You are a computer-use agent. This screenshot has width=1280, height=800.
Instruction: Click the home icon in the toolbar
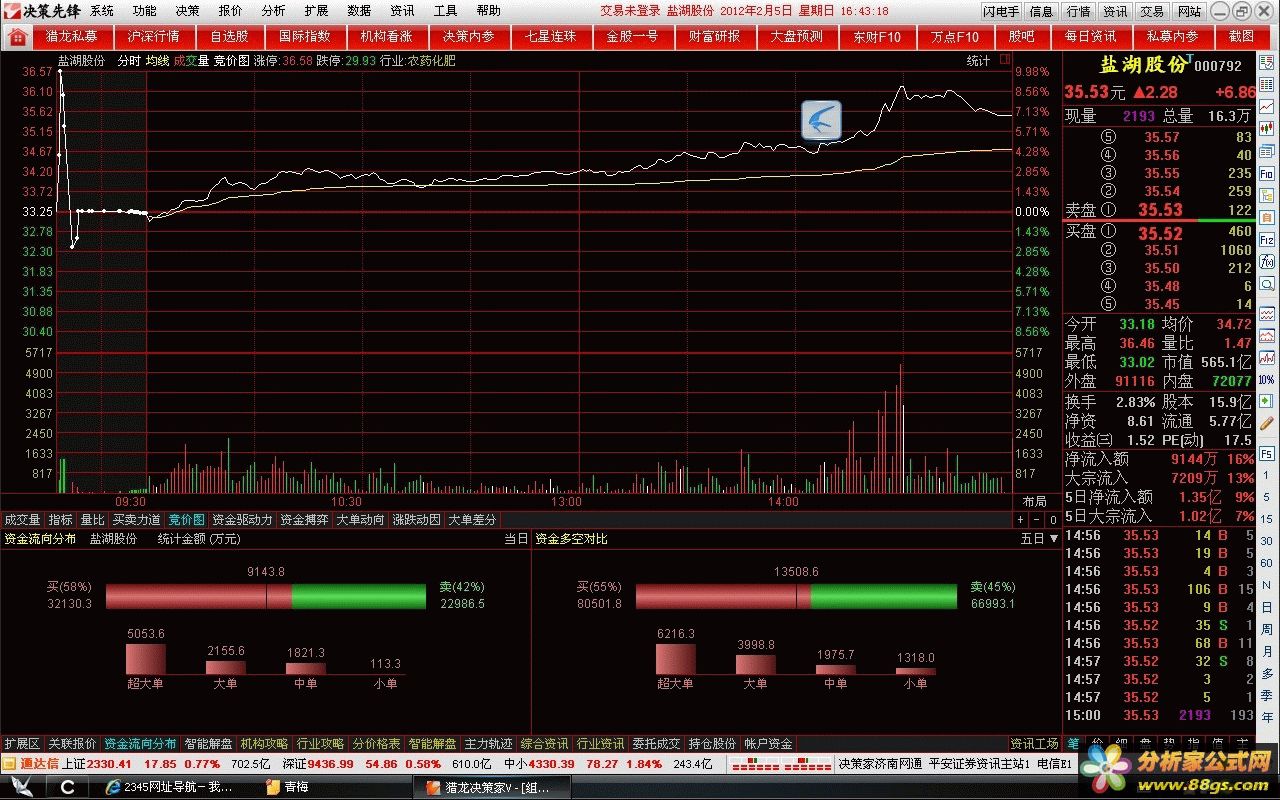click(17, 36)
